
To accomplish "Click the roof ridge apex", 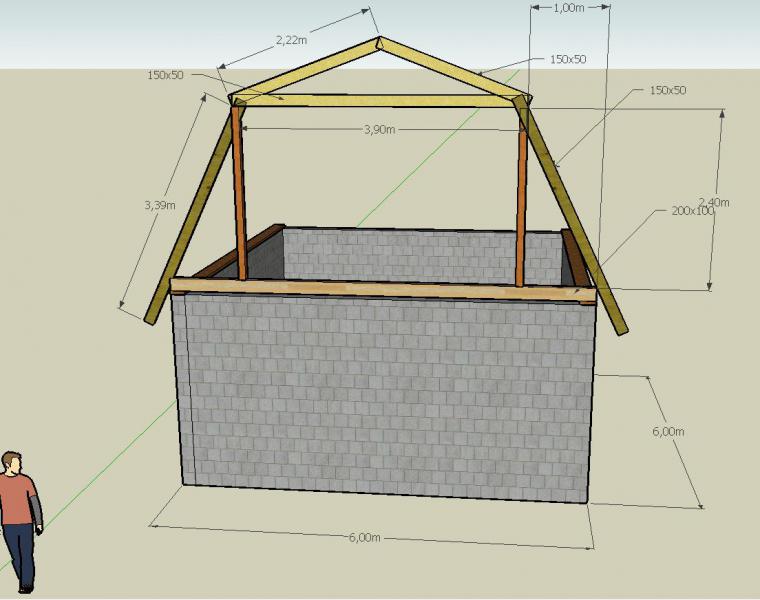I will pyautogui.click(x=379, y=42).
